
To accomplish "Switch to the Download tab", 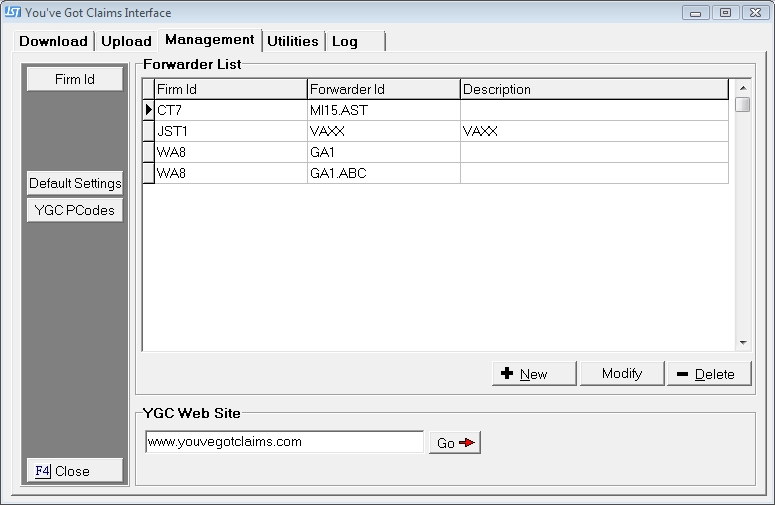I will pos(53,41).
